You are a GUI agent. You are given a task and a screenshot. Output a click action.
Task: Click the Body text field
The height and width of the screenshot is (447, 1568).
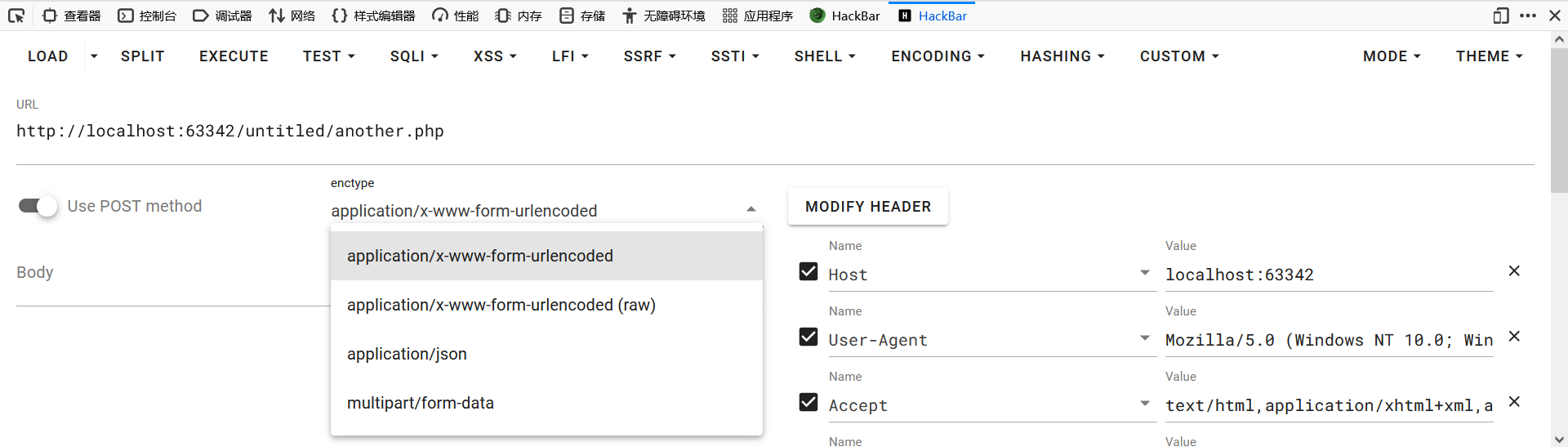pyautogui.click(x=173, y=273)
